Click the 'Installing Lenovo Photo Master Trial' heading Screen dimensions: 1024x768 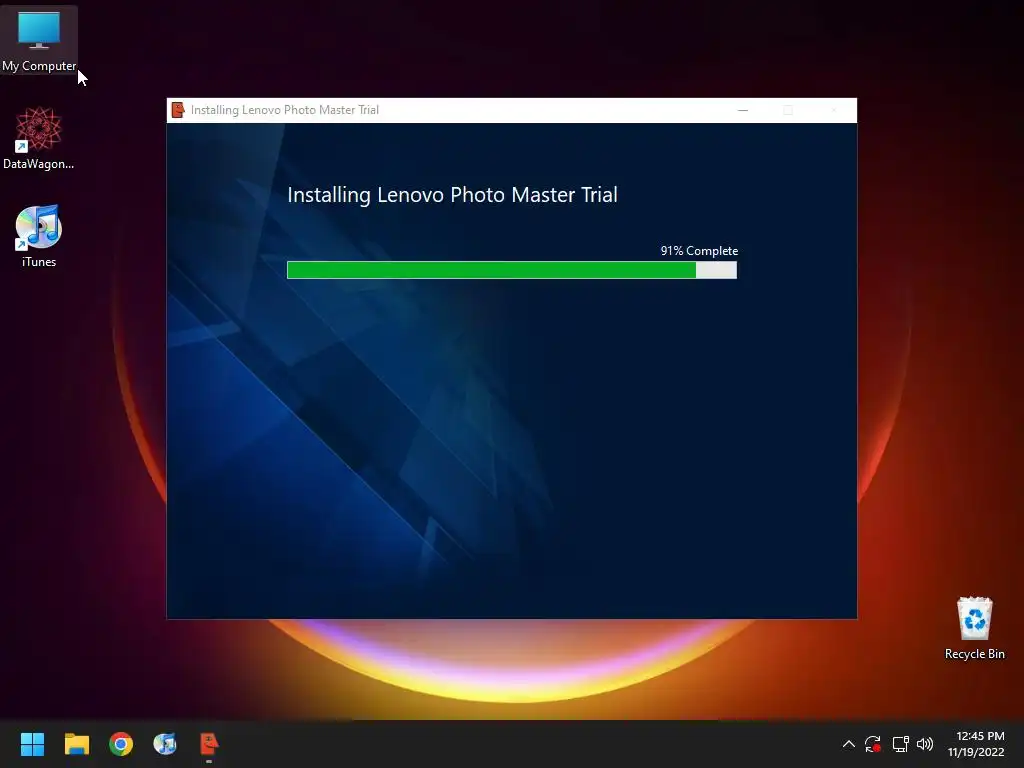(x=453, y=195)
